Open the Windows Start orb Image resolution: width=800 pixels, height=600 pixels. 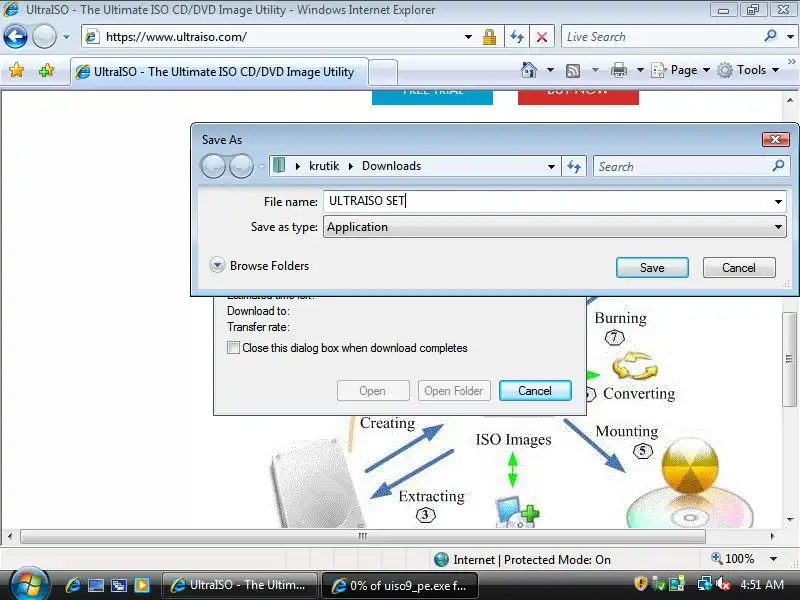[x=29, y=584]
